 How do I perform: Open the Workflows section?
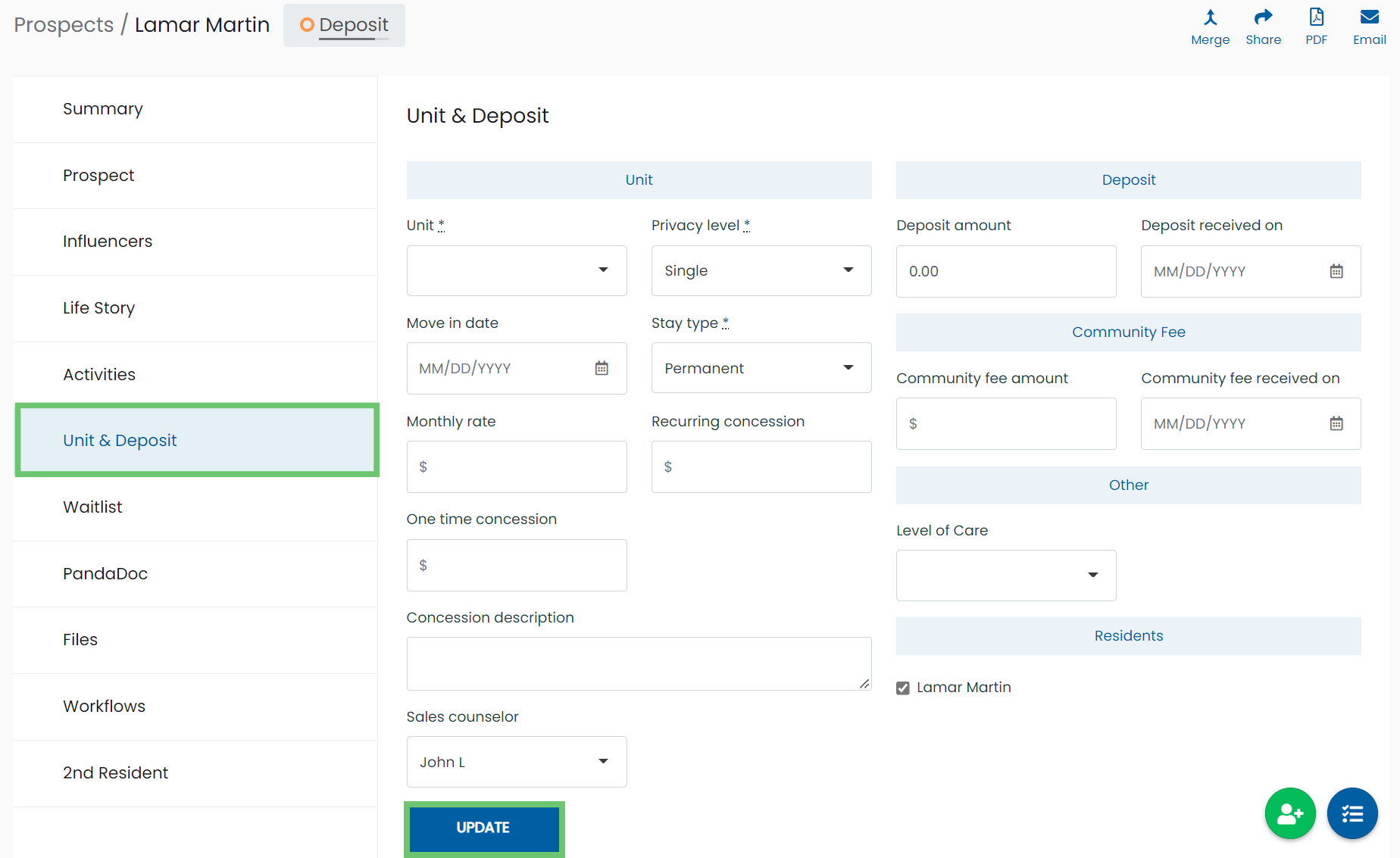(195, 707)
